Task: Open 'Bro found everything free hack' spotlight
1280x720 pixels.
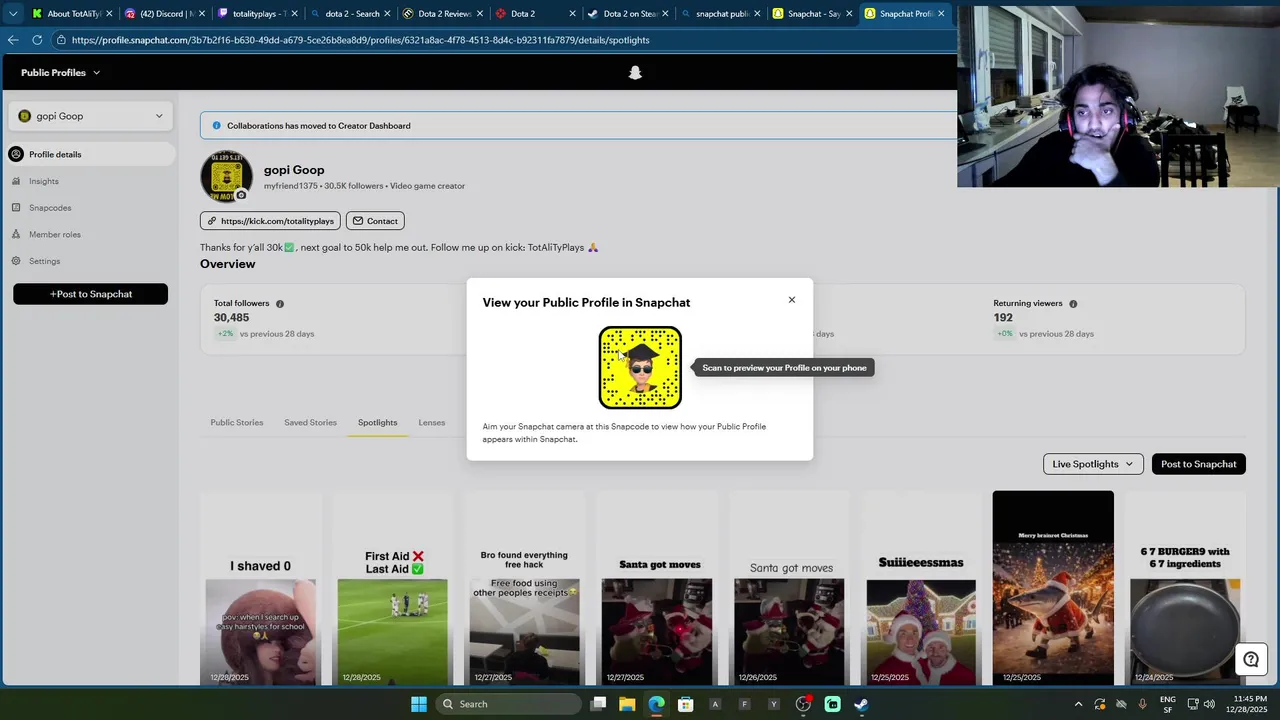Action: click(x=524, y=588)
